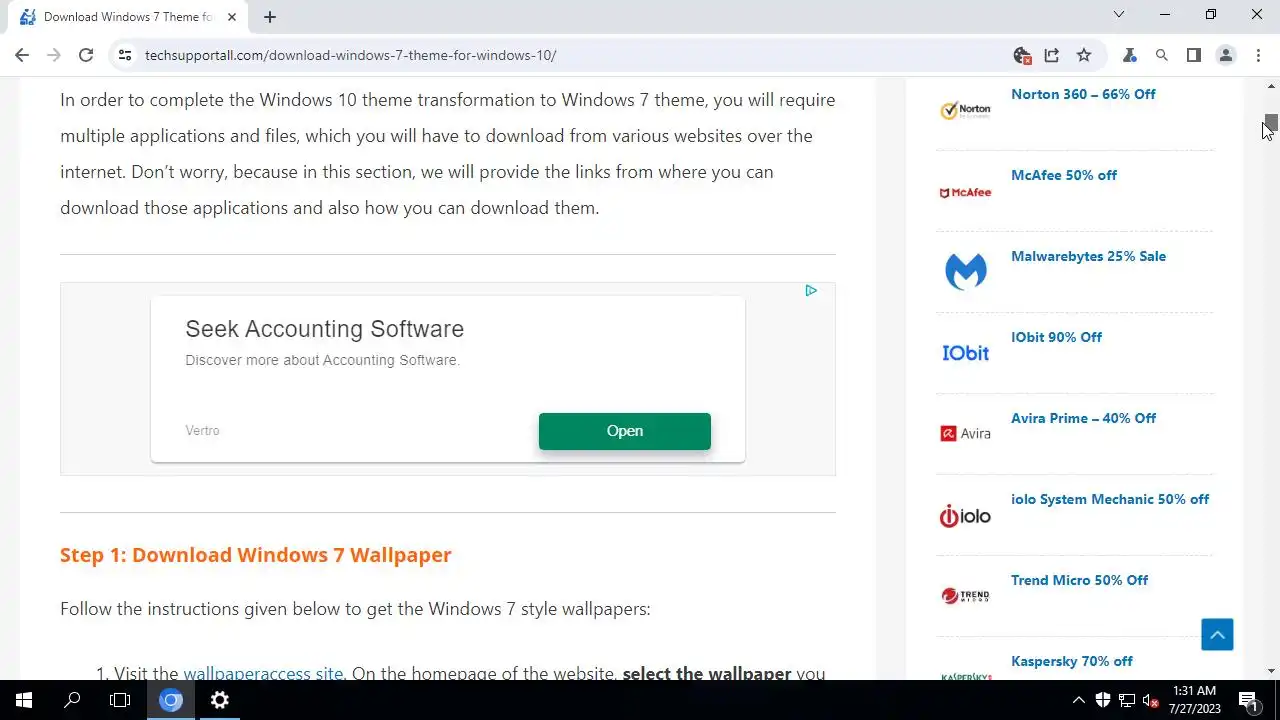
Task: Open Windows Security tray icon
Action: point(1103,700)
